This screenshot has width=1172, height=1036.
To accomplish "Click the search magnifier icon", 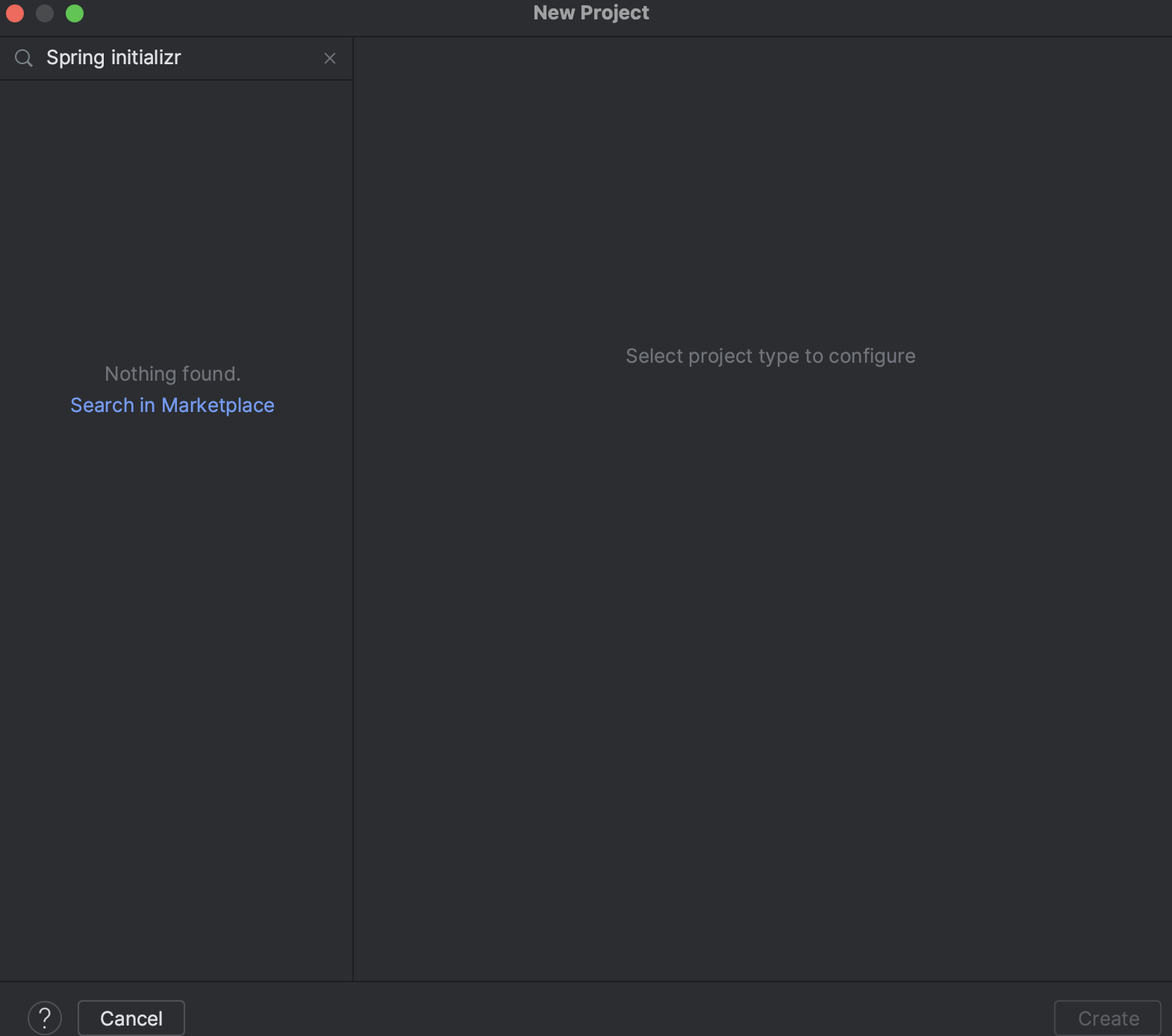I will pos(24,58).
